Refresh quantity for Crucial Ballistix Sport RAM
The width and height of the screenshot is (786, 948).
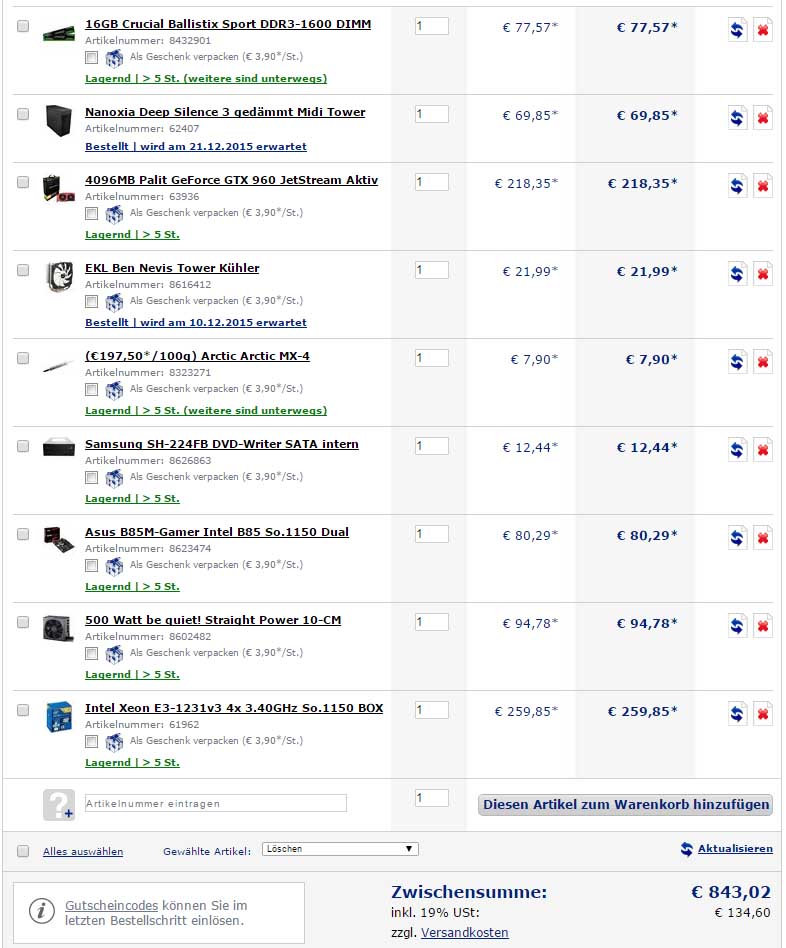pos(737,29)
